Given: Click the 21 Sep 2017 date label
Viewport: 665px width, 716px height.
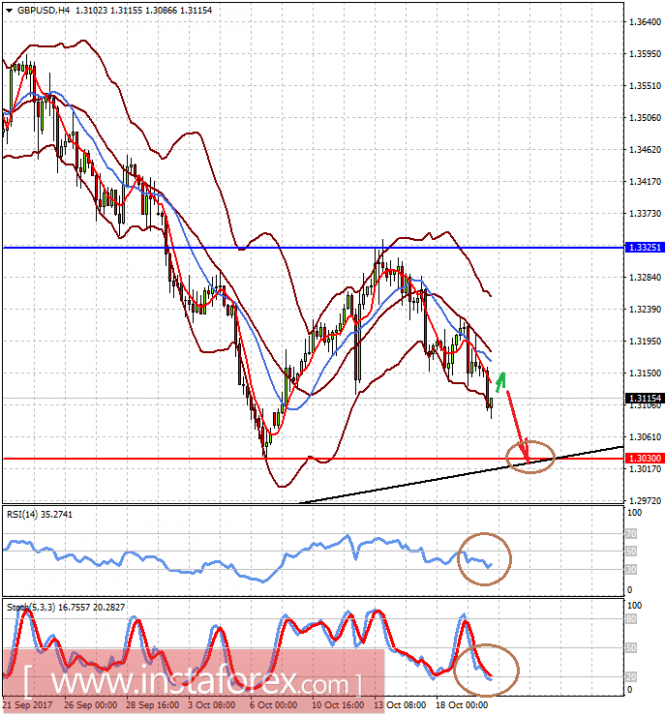Looking at the screenshot, I should (x=28, y=705).
